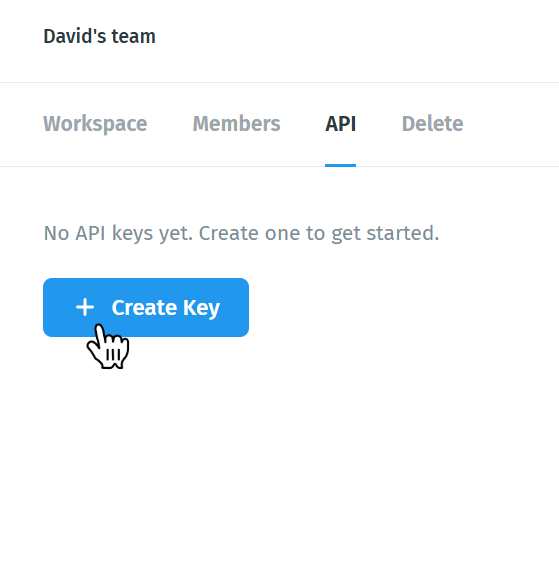The height and width of the screenshot is (562, 559).
Task: Click the active API tab label
Action: pos(340,124)
